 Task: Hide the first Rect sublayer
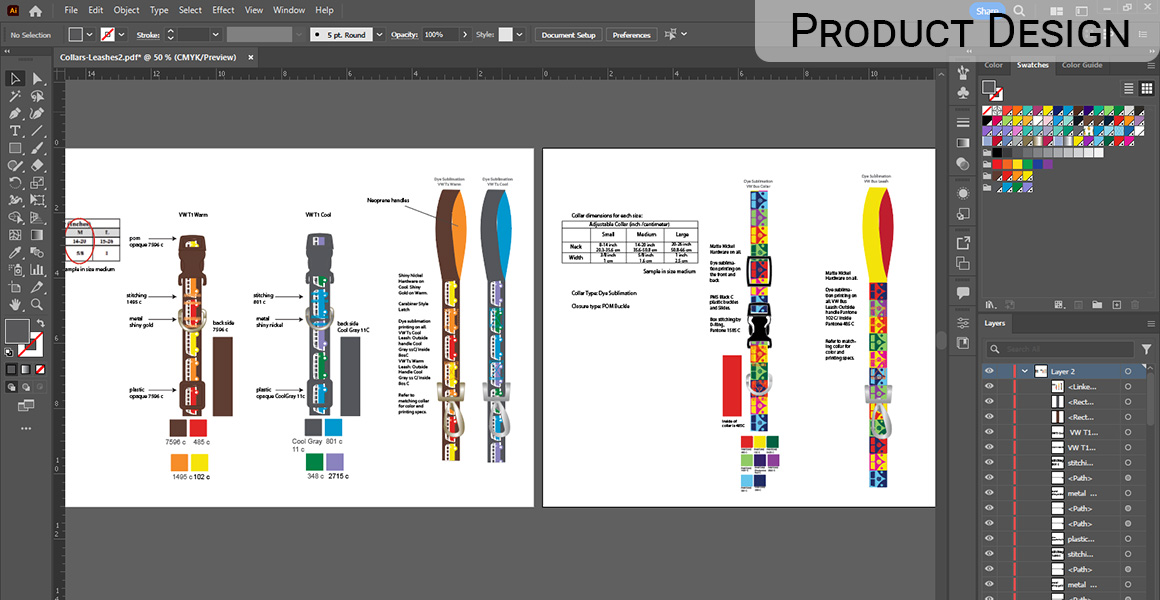pyautogui.click(x=989, y=402)
